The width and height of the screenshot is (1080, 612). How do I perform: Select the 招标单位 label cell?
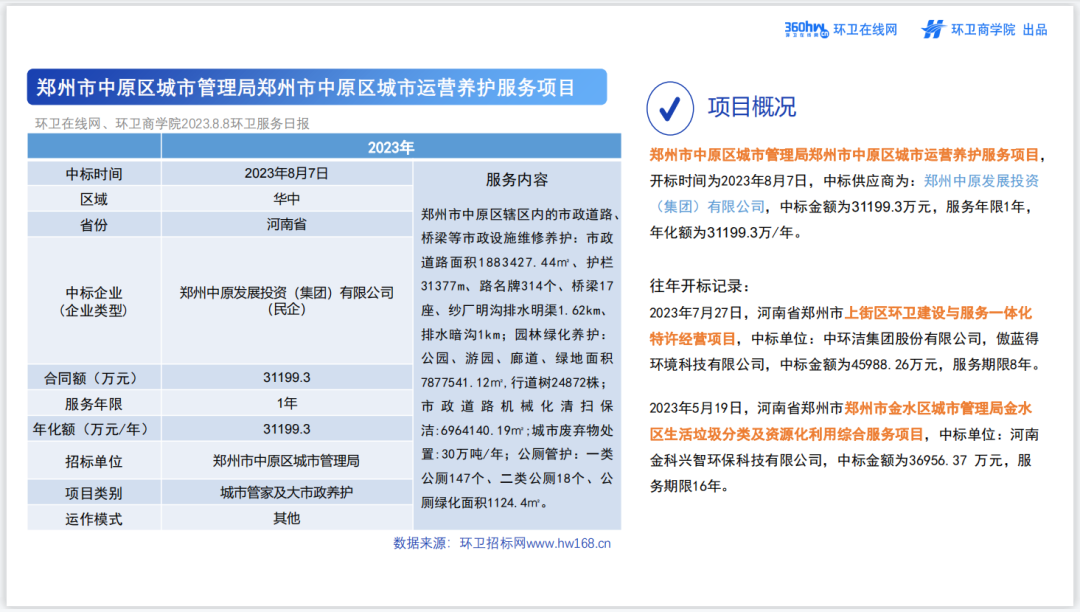click(x=94, y=461)
